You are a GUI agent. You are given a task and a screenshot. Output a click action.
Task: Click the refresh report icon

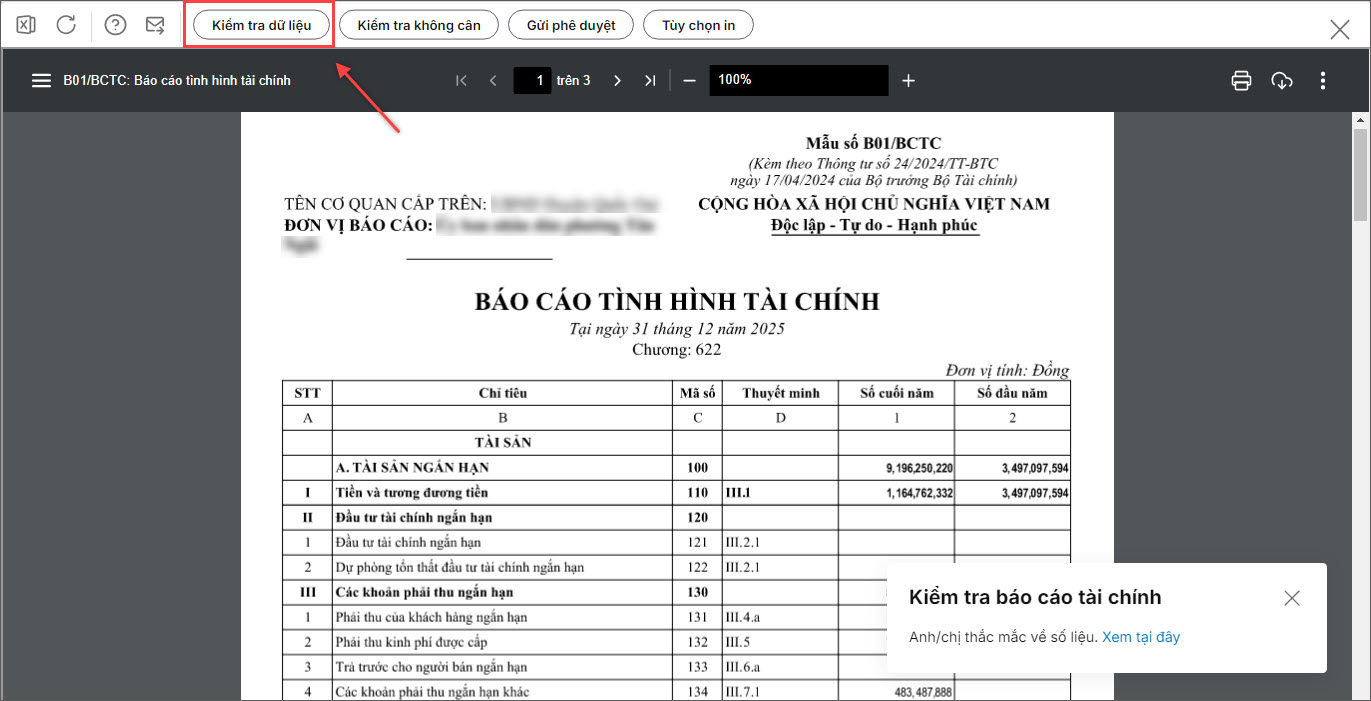pos(66,25)
